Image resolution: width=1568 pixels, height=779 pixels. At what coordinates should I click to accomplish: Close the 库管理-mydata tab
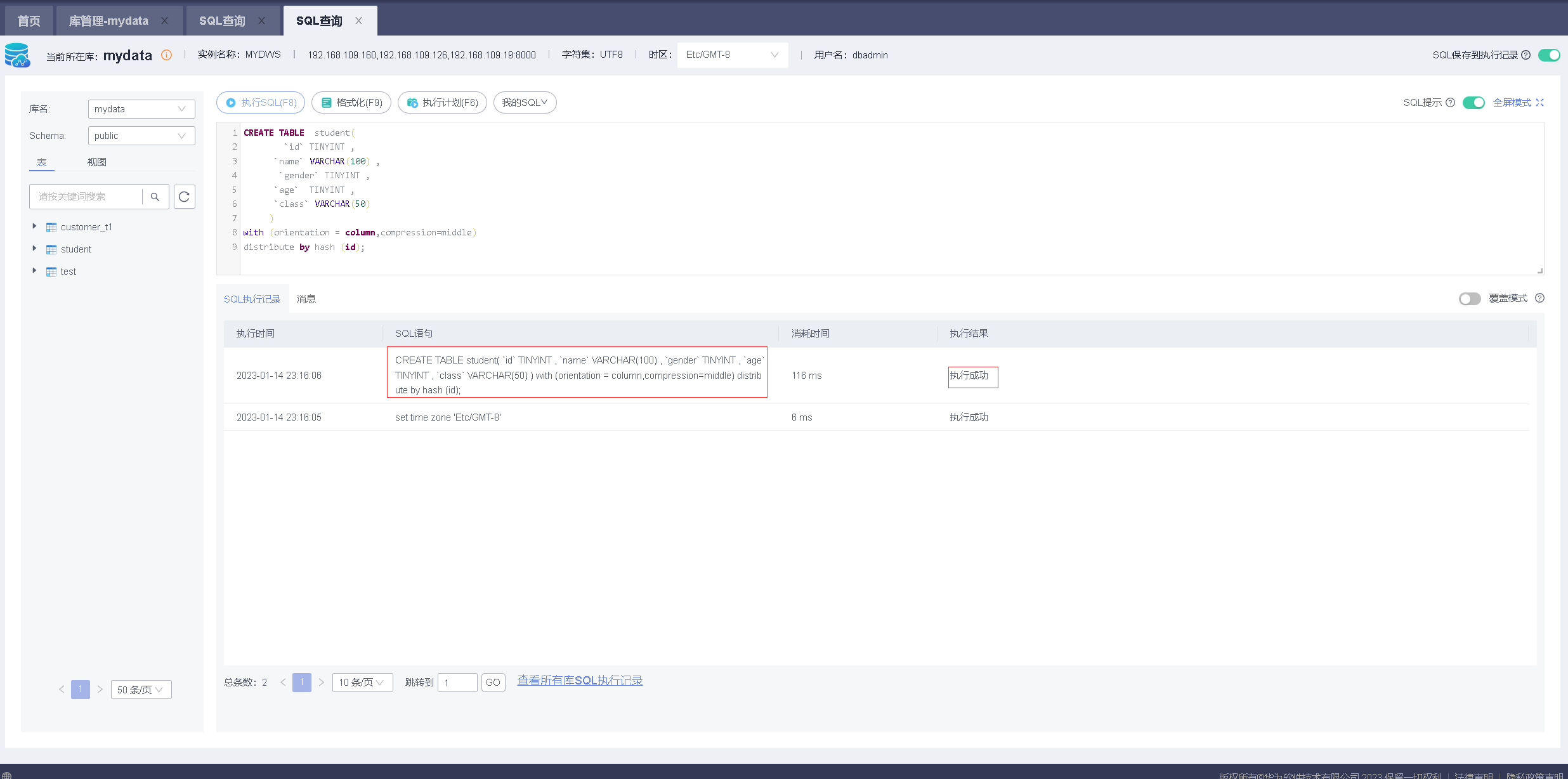(x=165, y=21)
